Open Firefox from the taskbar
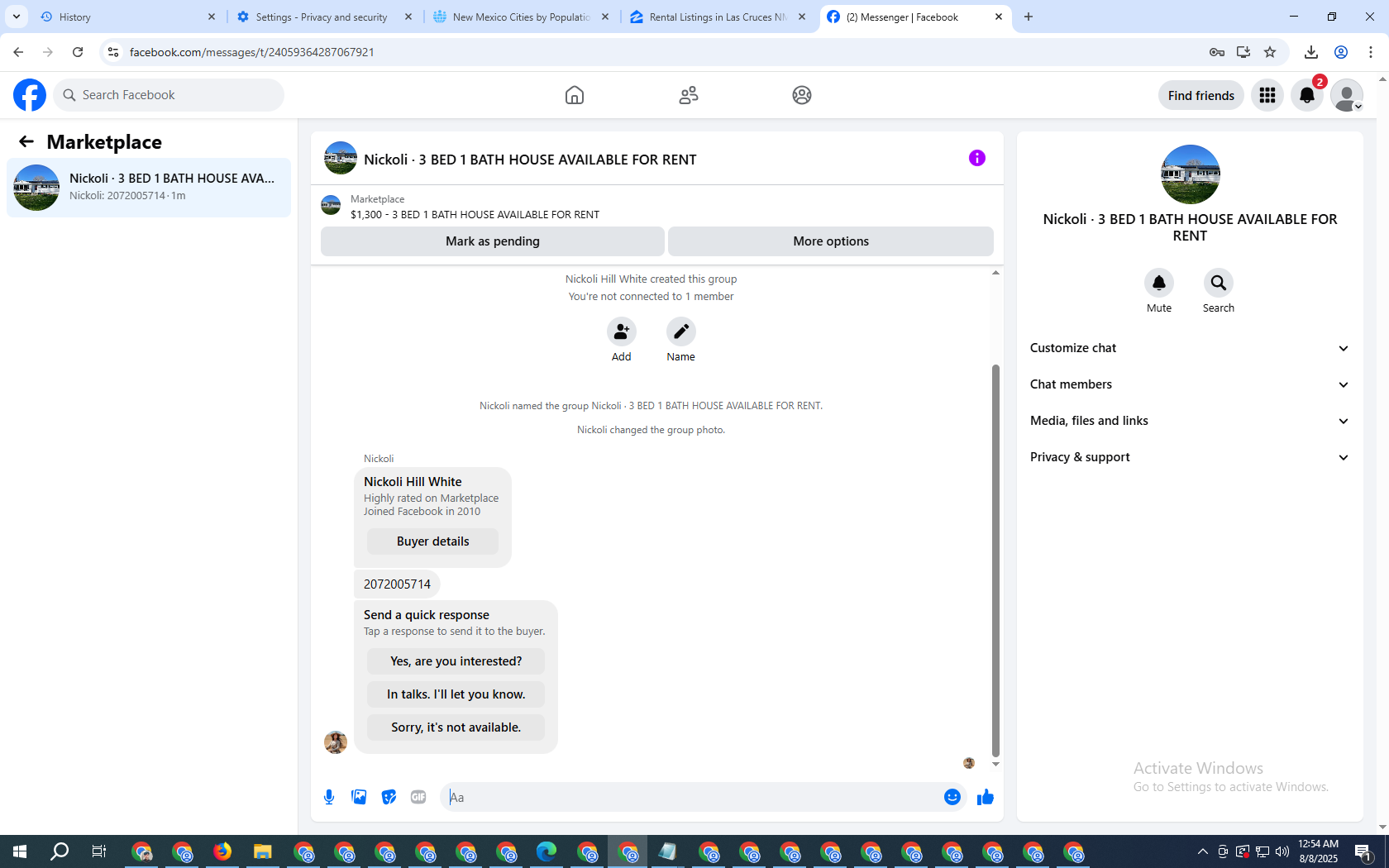The width and height of the screenshot is (1389, 868). click(x=222, y=851)
